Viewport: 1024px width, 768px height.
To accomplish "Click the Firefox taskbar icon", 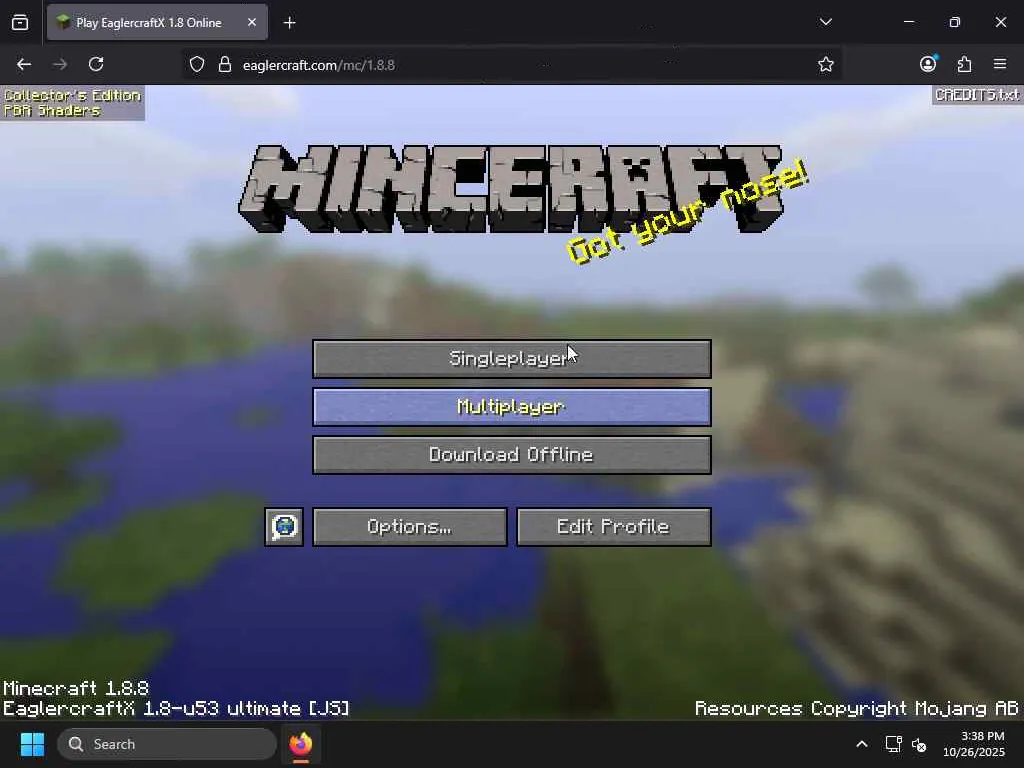I will click(300, 744).
